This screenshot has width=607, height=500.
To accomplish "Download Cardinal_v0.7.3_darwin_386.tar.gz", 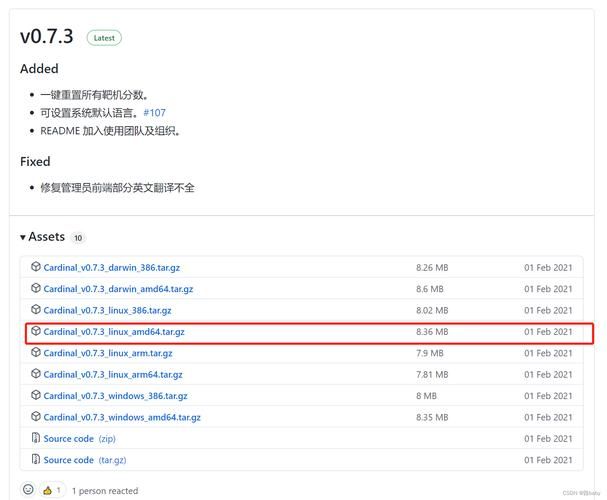I will pos(111,268).
